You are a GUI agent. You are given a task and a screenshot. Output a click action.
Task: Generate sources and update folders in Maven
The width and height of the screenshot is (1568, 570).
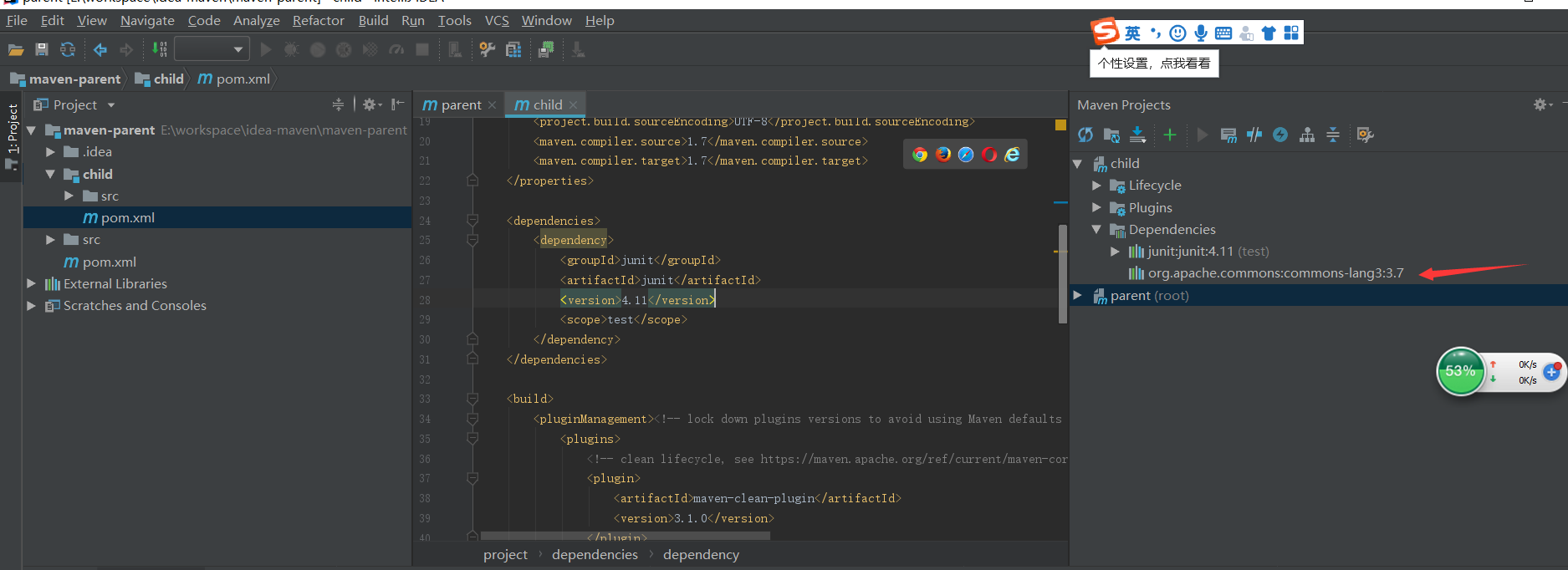[x=1111, y=135]
